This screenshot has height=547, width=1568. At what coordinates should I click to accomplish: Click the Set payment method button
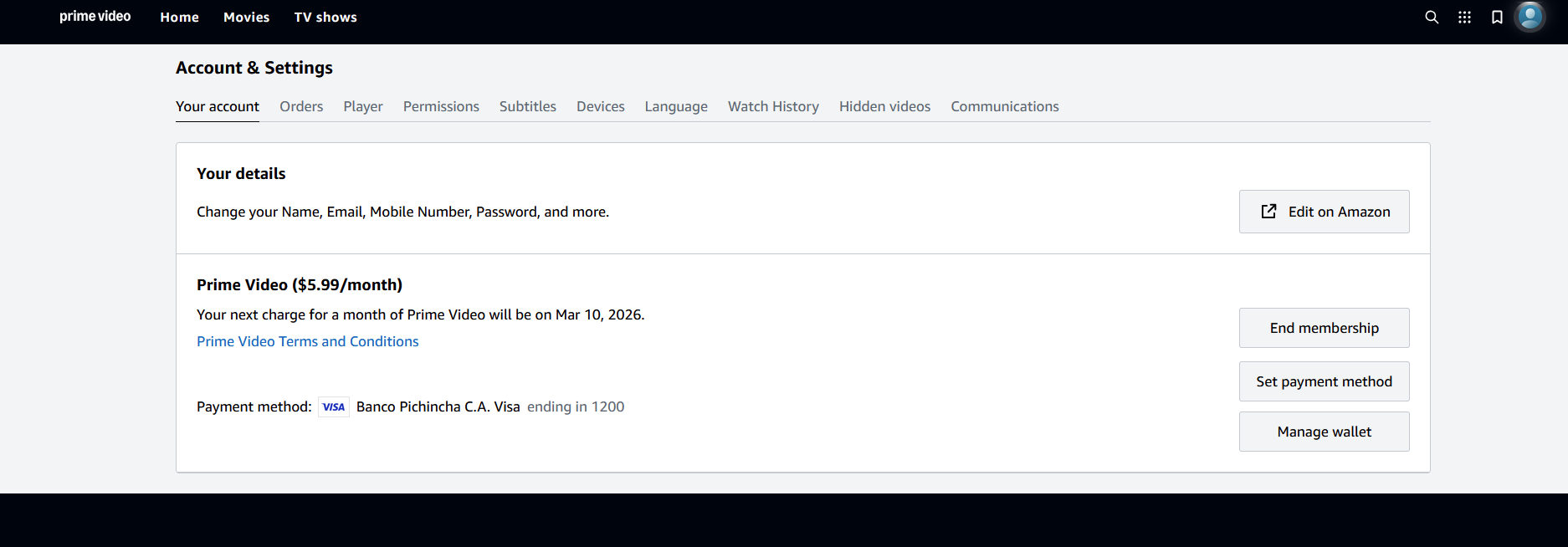[1324, 381]
